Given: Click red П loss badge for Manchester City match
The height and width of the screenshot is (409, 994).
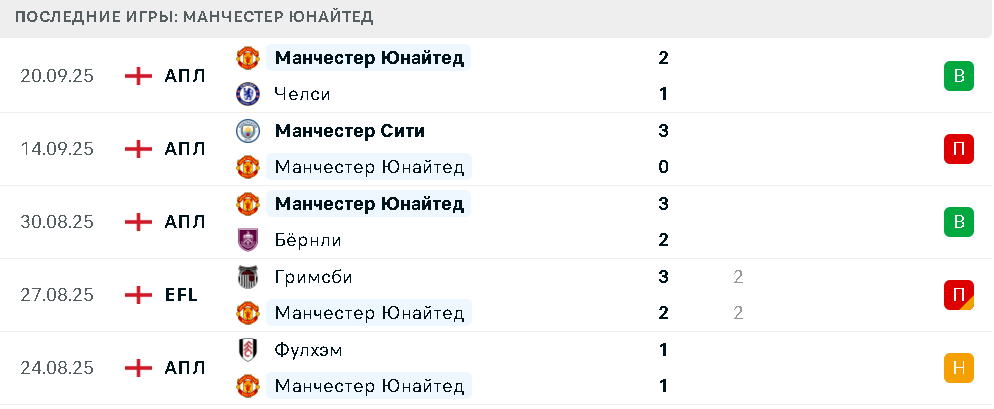Looking at the screenshot, I should (958, 149).
